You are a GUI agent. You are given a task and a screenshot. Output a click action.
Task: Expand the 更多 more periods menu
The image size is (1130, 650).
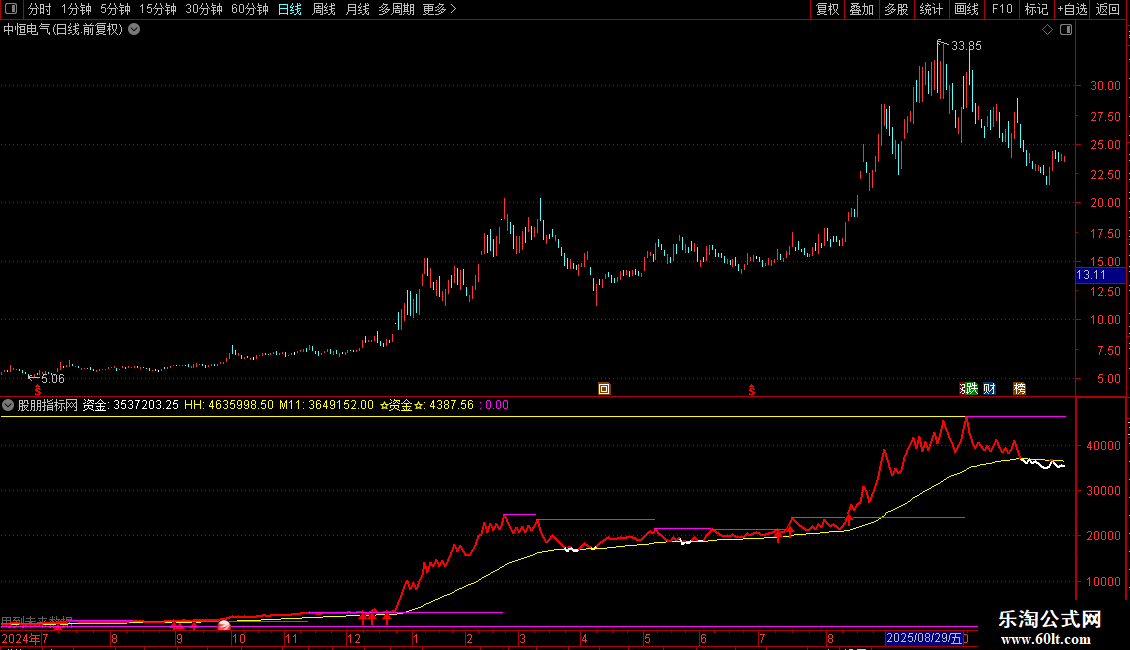click(x=440, y=9)
